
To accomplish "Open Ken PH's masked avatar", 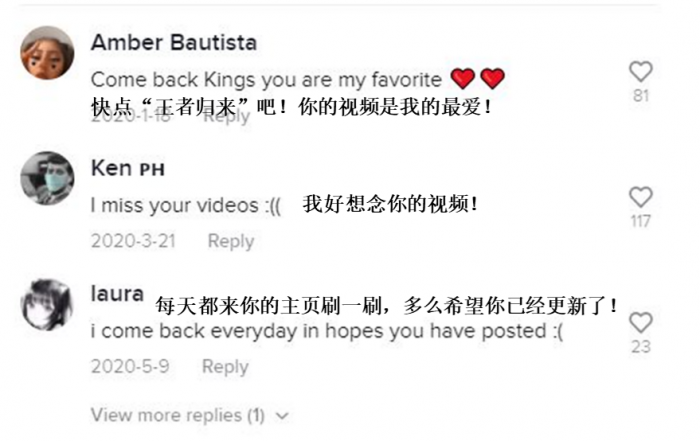I will [47, 178].
